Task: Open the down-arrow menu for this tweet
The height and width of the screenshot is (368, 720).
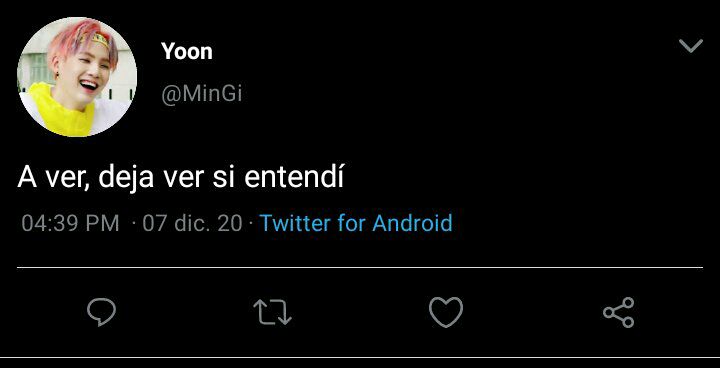Action: click(x=691, y=46)
